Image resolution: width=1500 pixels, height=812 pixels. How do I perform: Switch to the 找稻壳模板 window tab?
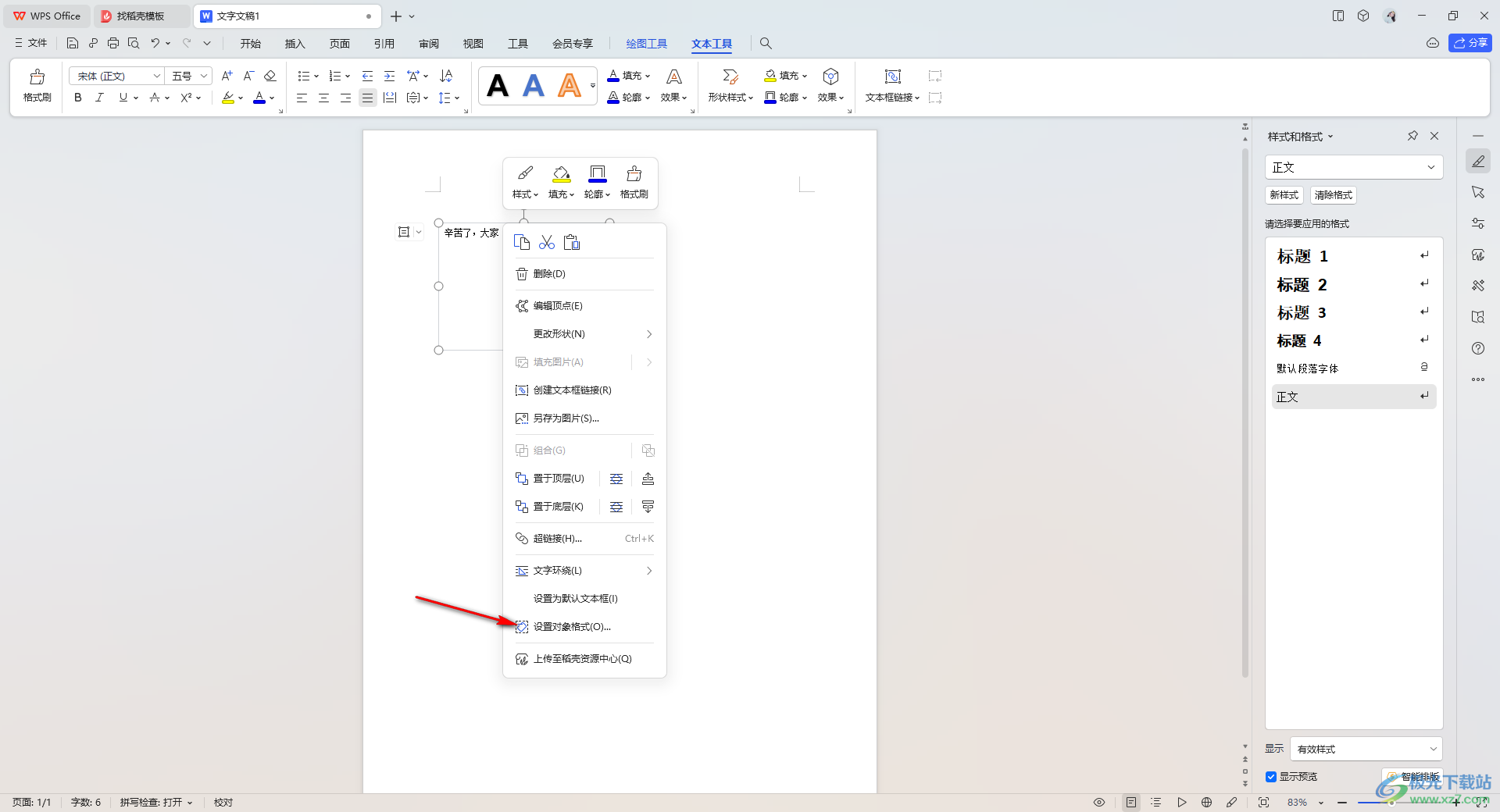tap(141, 16)
